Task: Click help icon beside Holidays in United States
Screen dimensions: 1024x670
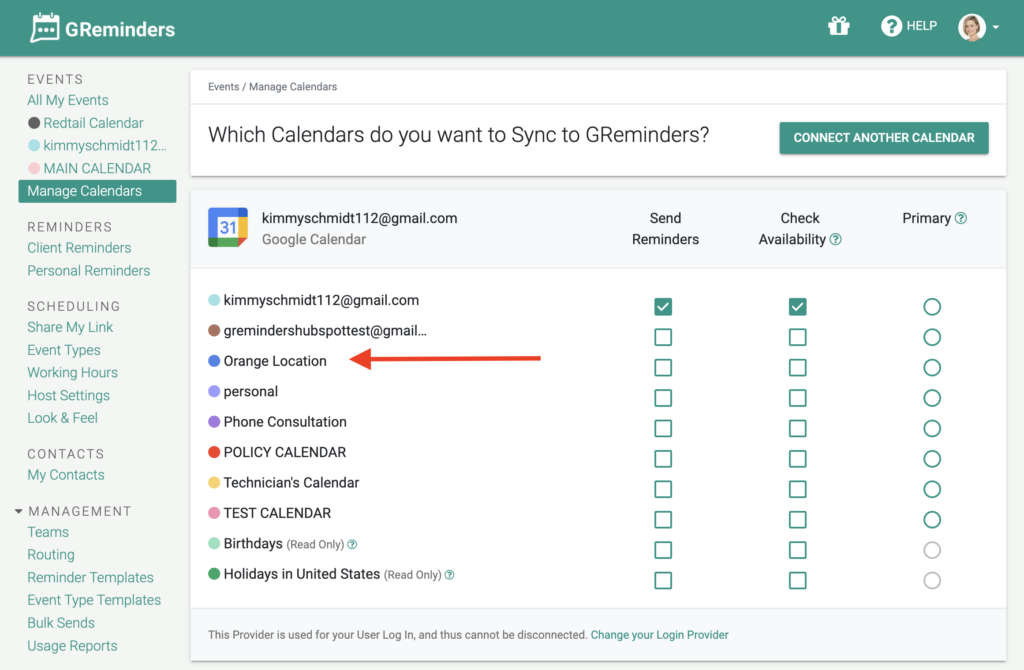Action: click(x=449, y=575)
